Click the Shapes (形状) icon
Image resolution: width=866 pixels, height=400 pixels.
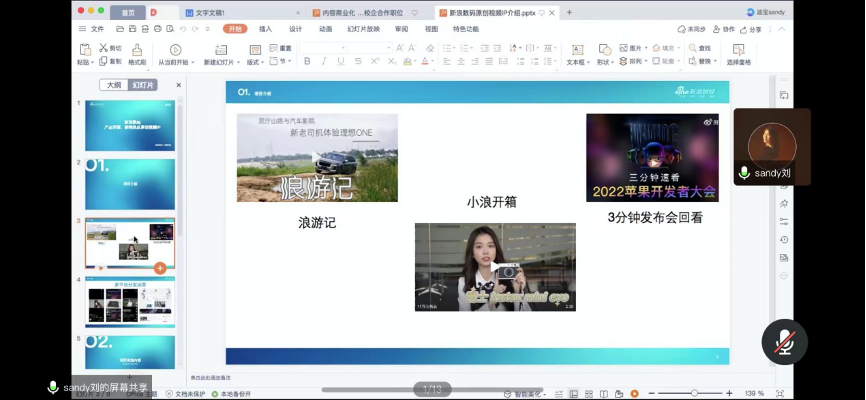pos(603,49)
